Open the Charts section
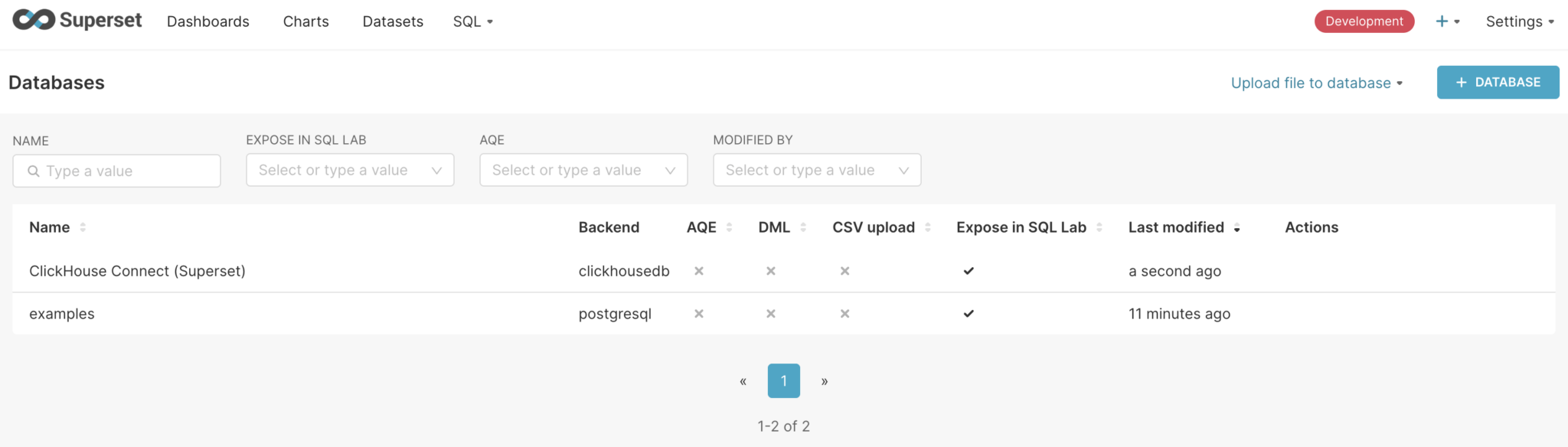The width and height of the screenshot is (1568, 447). (x=305, y=21)
